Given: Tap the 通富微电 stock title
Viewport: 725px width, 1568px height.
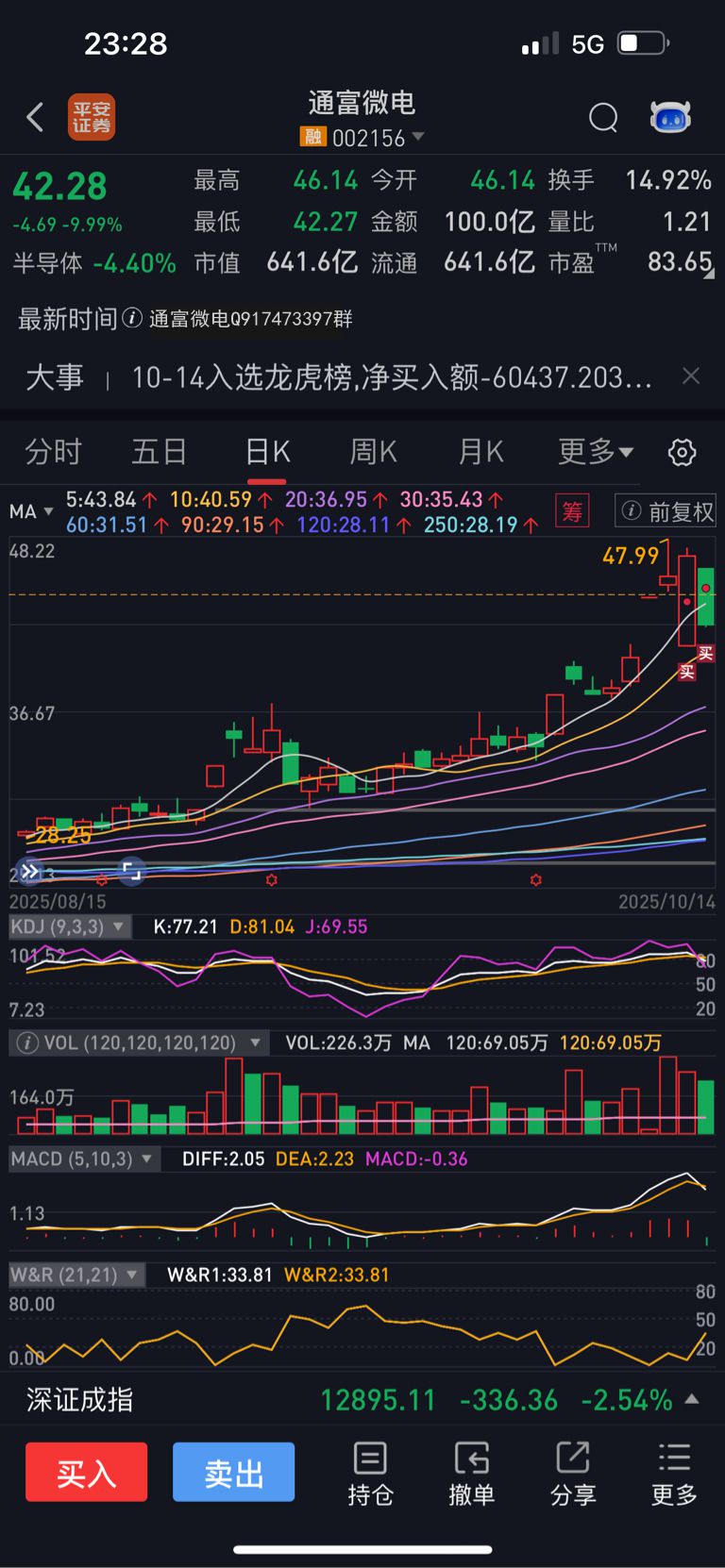Looking at the screenshot, I should coord(362,102).
